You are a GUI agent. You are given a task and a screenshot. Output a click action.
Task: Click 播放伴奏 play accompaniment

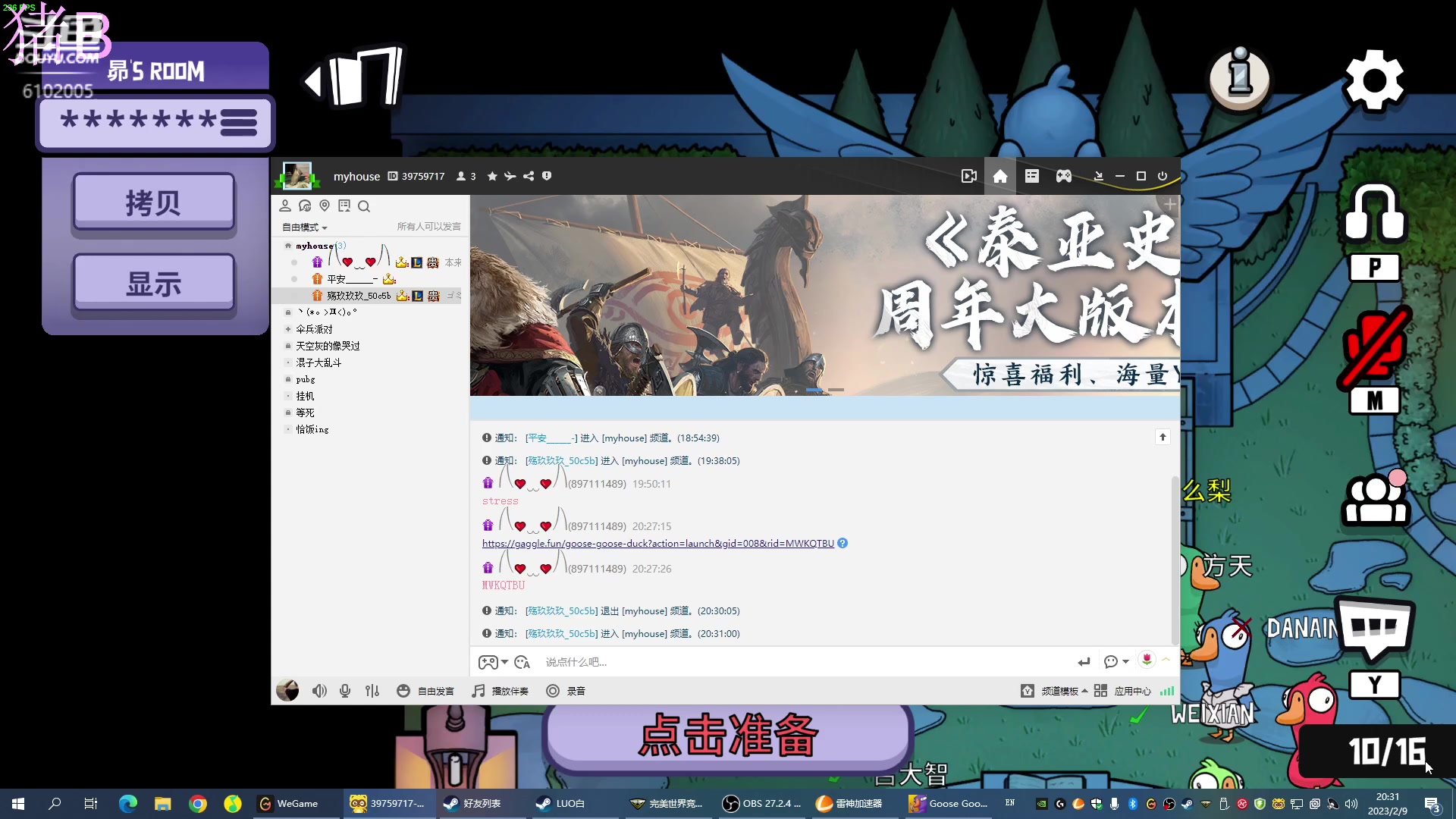(500, 691)
